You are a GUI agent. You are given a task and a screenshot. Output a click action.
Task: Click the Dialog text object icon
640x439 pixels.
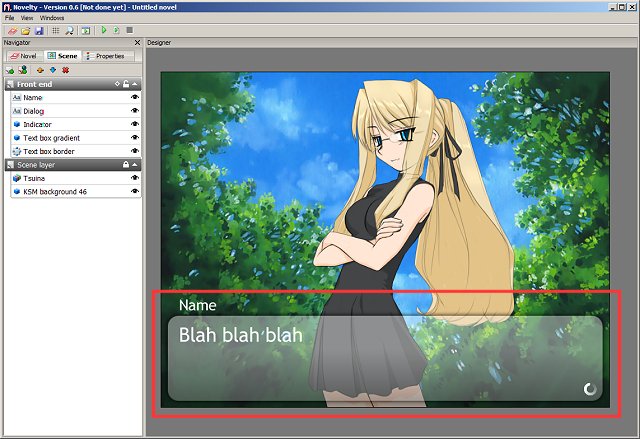(x=17, y=111)
